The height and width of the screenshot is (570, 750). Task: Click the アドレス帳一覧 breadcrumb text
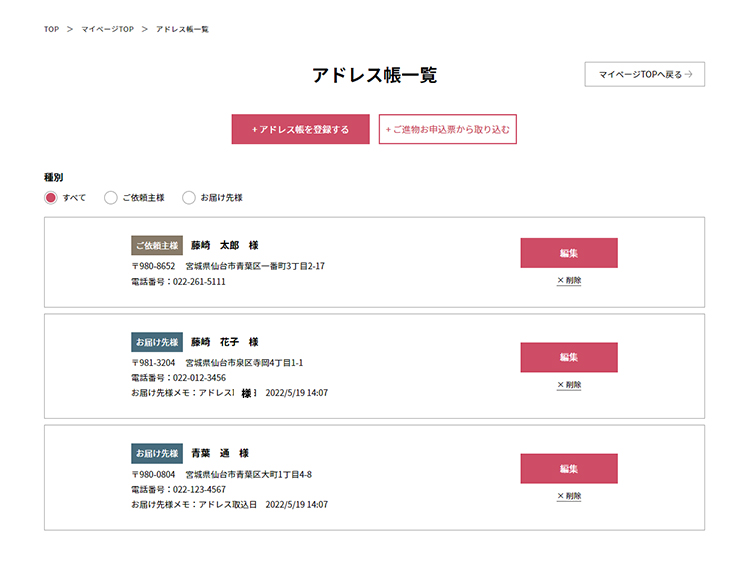click(182, 29)
